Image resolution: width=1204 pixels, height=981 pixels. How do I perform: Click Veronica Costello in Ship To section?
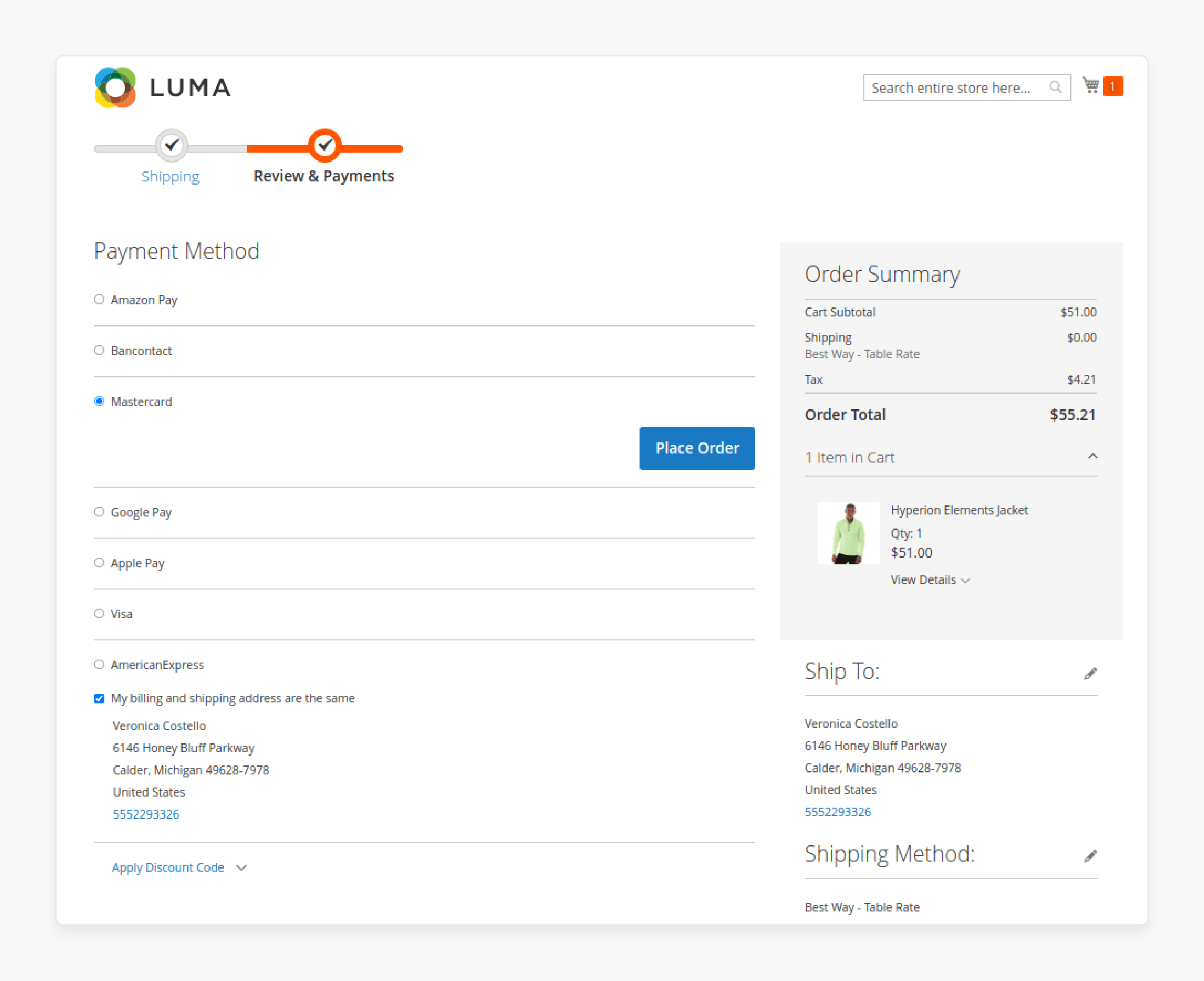(851, 724)
